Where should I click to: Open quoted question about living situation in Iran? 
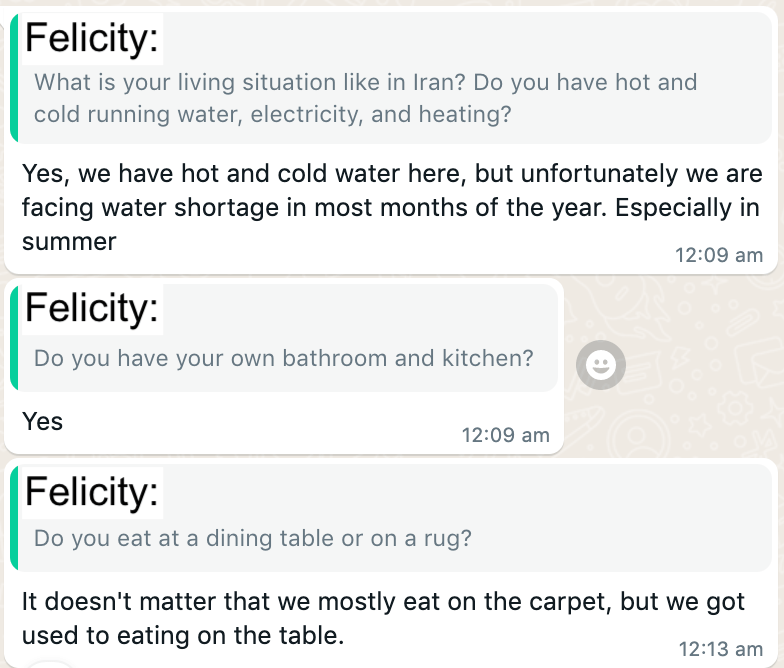365,98
